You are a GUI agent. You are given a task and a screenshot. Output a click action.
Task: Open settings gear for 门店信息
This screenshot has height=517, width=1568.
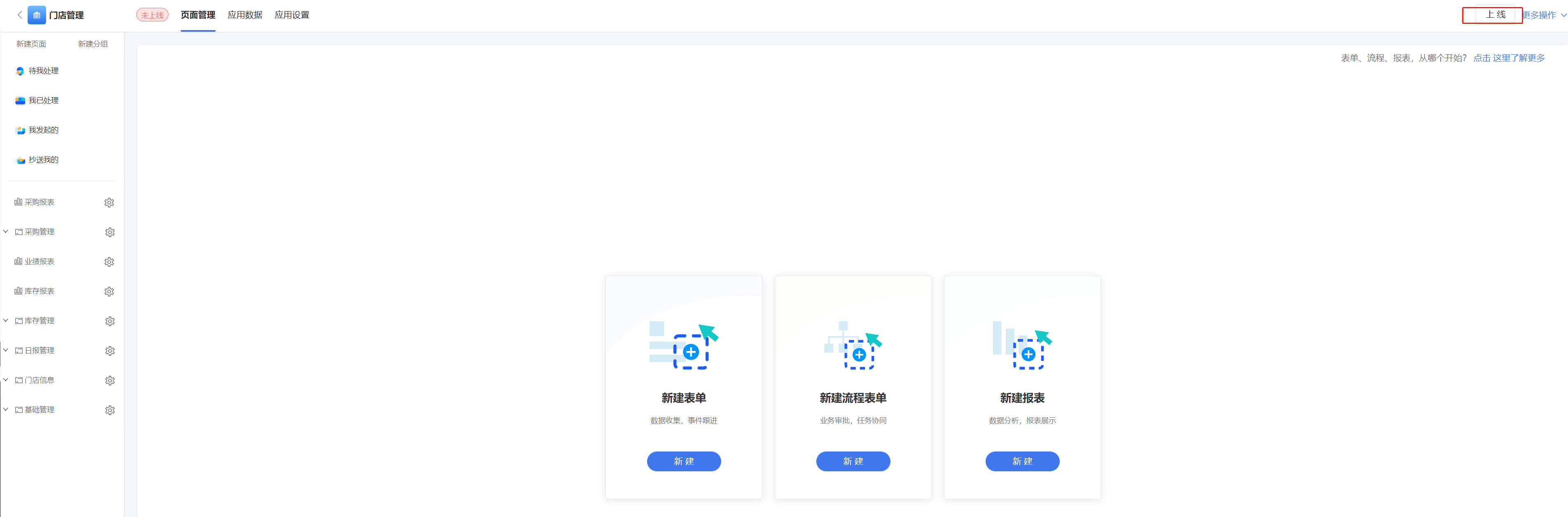coord(110,381)
